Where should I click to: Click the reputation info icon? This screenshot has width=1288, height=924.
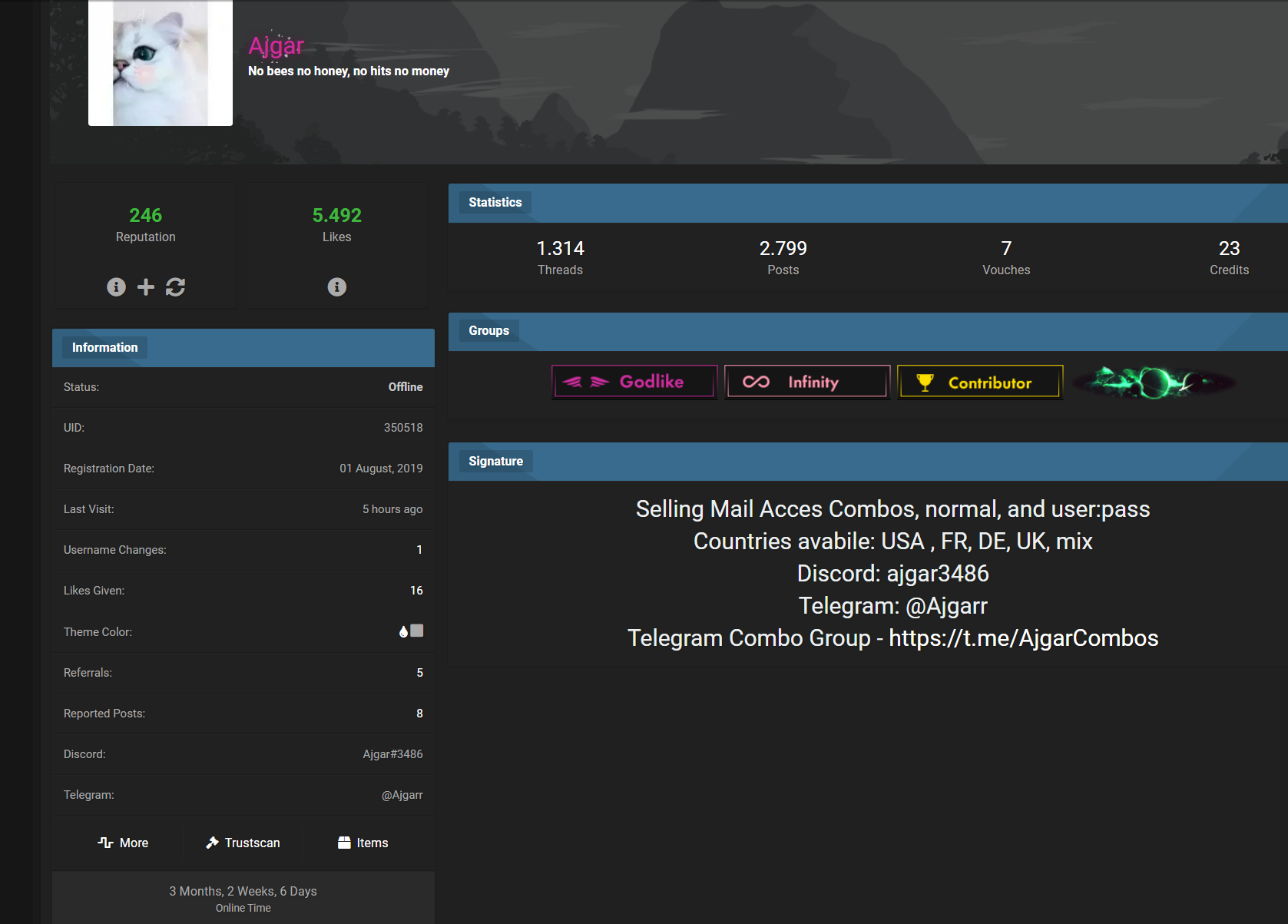coord(116,287)
